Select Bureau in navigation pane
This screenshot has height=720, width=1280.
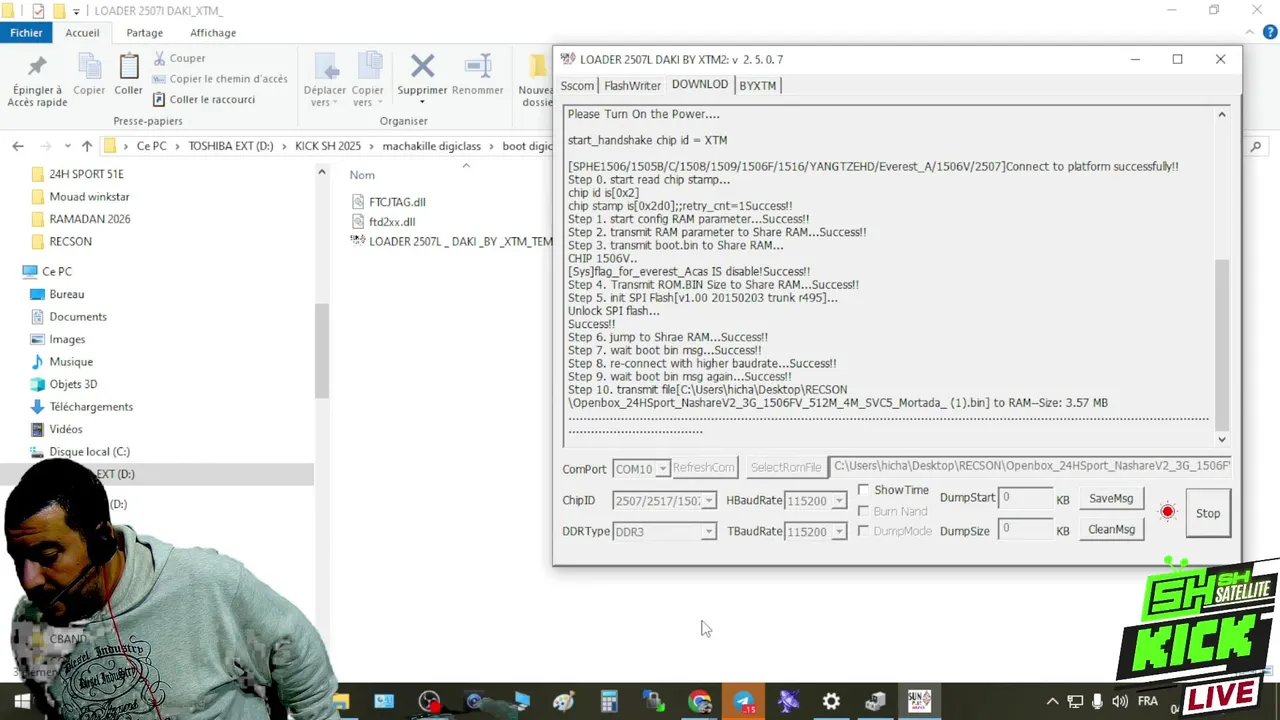66,294
